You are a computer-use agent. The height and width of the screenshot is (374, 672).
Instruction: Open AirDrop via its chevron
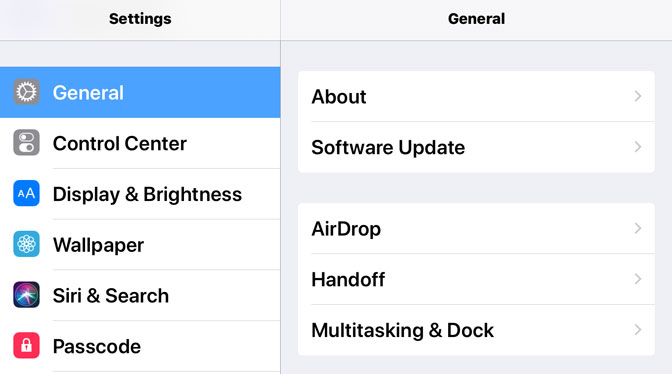tap(638, 228)
